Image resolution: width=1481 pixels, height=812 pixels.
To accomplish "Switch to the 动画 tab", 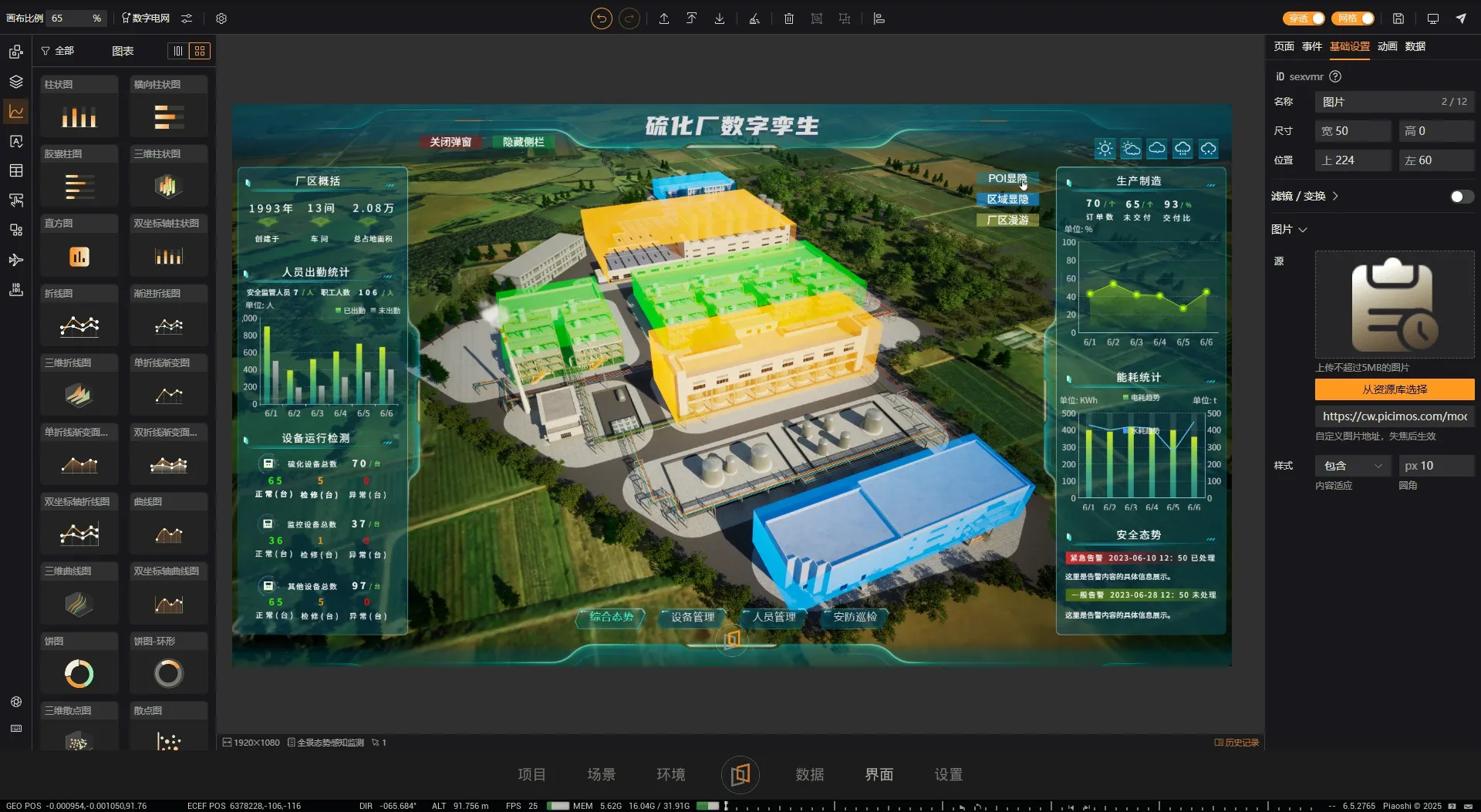I will 1387,46.
